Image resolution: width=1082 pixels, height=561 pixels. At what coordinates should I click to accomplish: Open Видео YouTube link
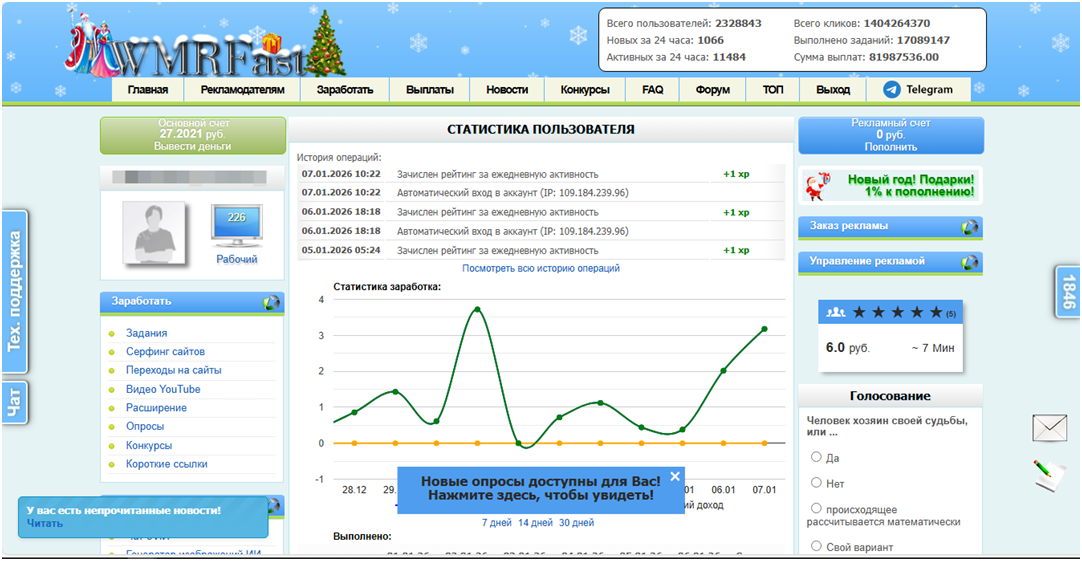(x=163, y=389)
